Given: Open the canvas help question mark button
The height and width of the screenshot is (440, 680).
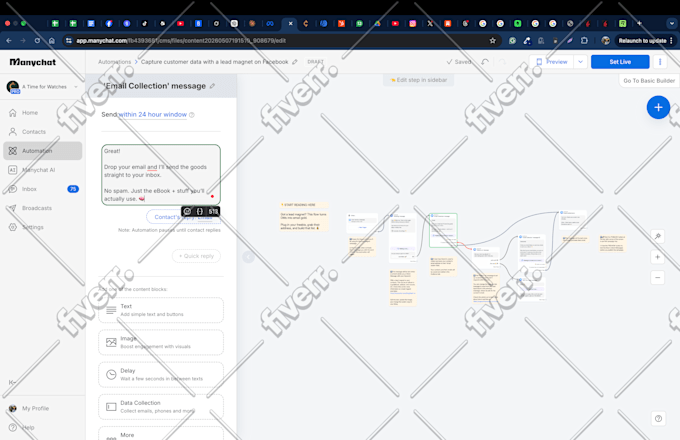Looking at the screenshot, I should click(658, 419).
